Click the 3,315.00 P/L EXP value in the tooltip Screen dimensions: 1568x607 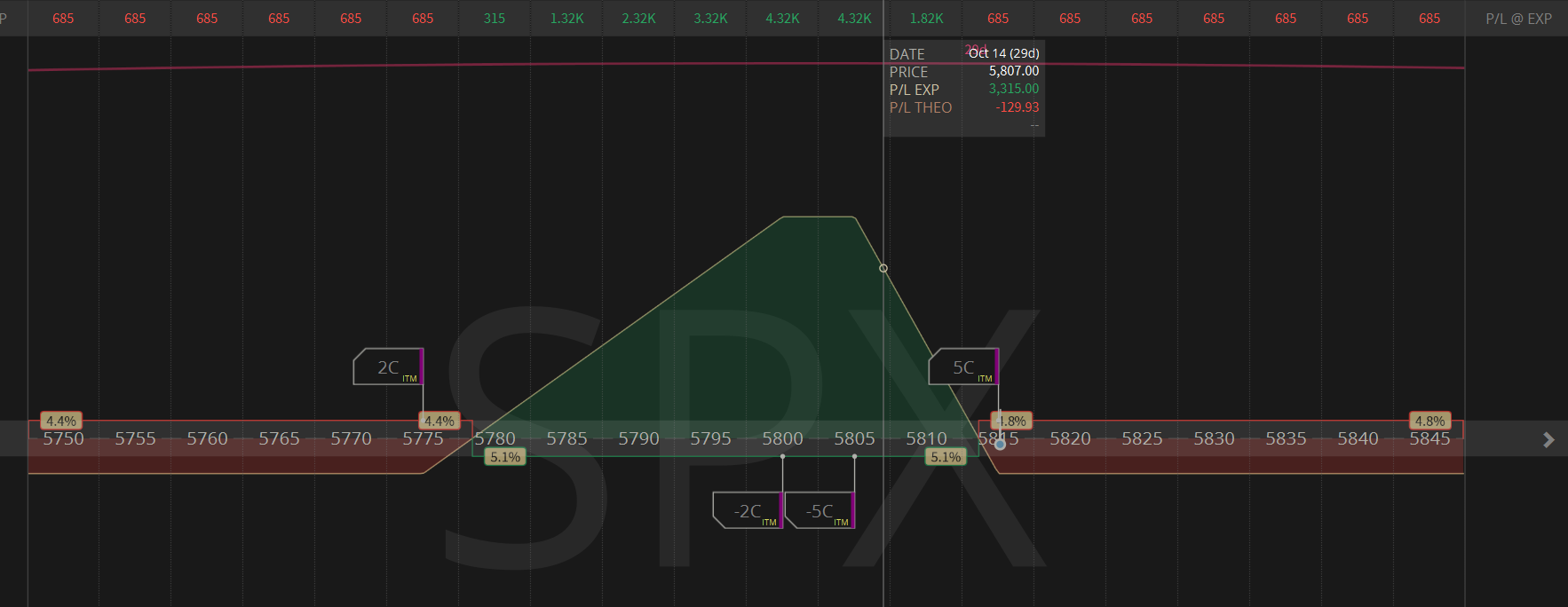[1014, 89]
